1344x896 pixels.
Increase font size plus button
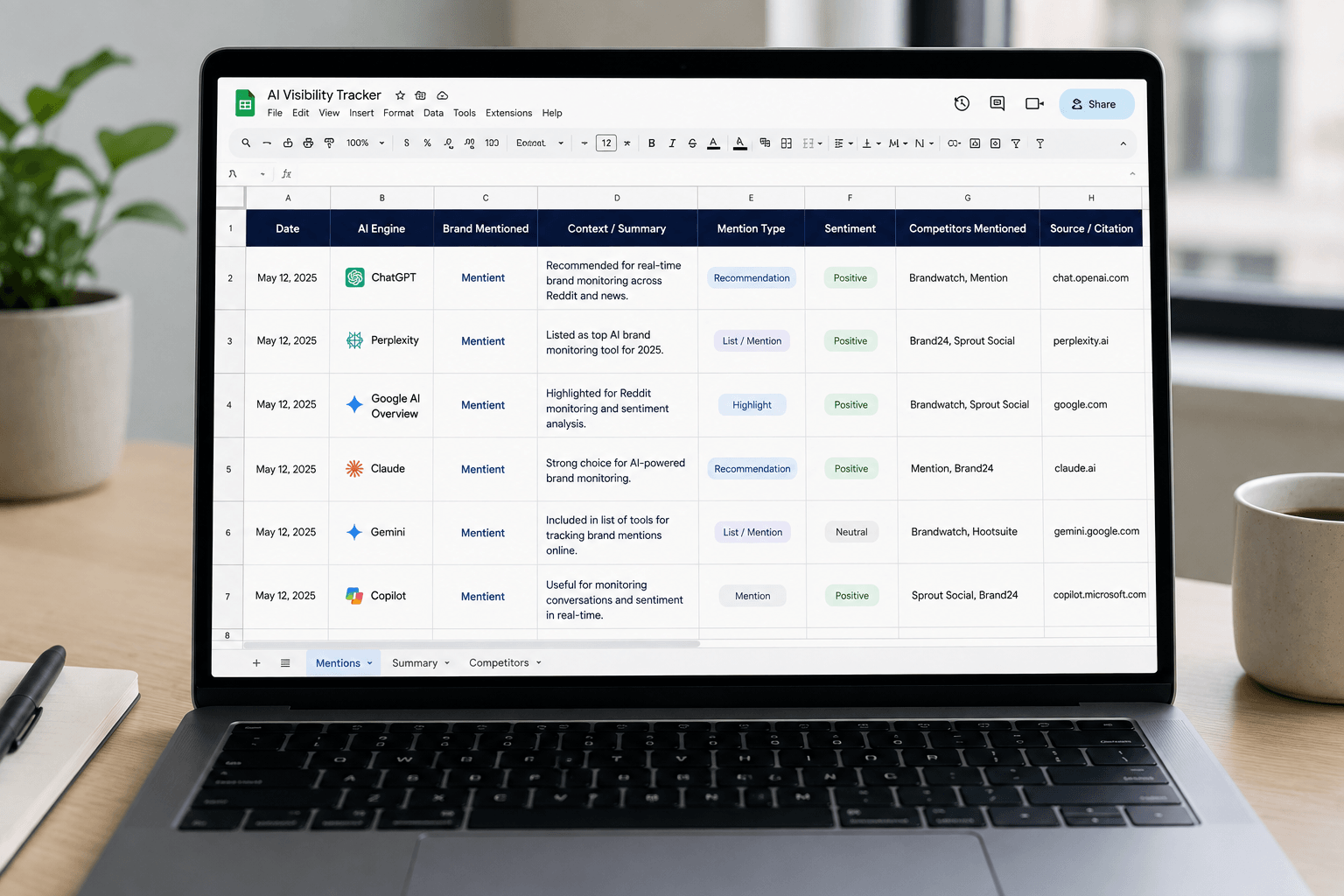pos(627,143)
